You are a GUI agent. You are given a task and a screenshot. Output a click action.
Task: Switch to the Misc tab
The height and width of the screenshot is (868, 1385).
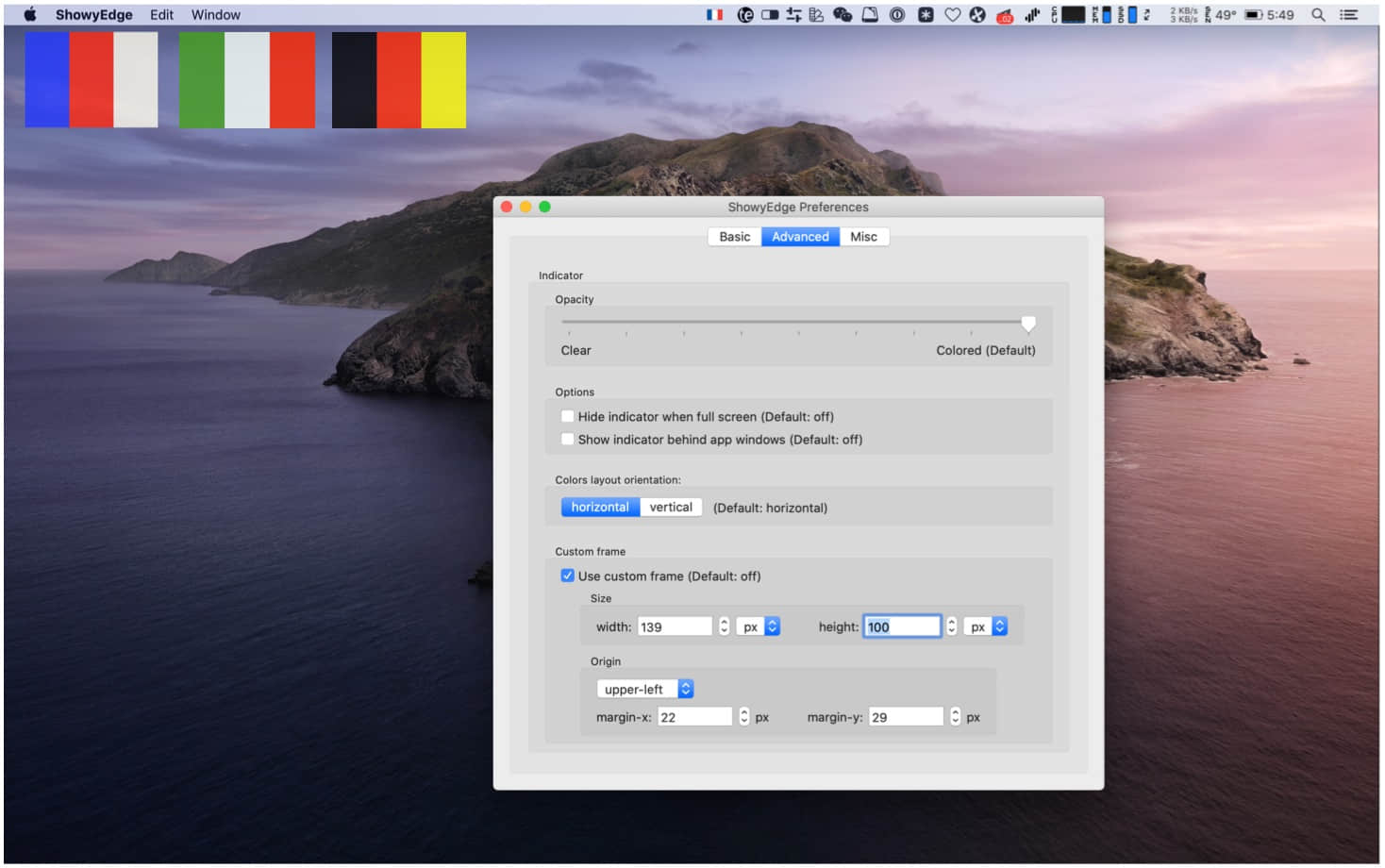click(x=863, y=237)
